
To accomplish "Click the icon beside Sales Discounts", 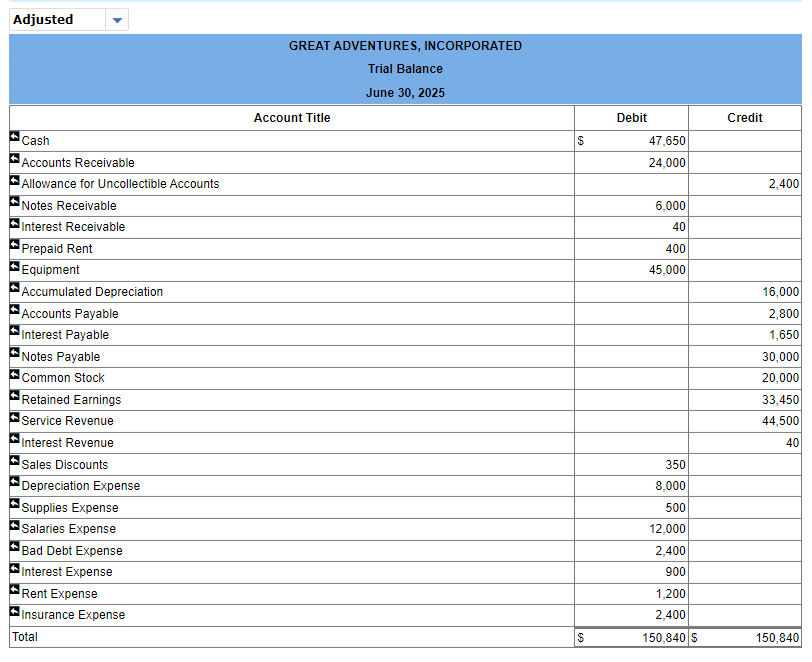I will click(x=14, y=459).
